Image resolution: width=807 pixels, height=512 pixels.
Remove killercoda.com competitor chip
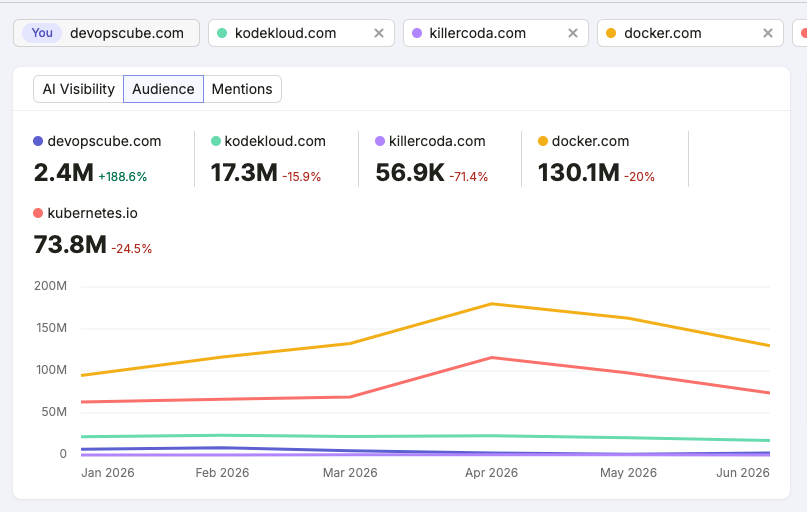tap(573, 33)
